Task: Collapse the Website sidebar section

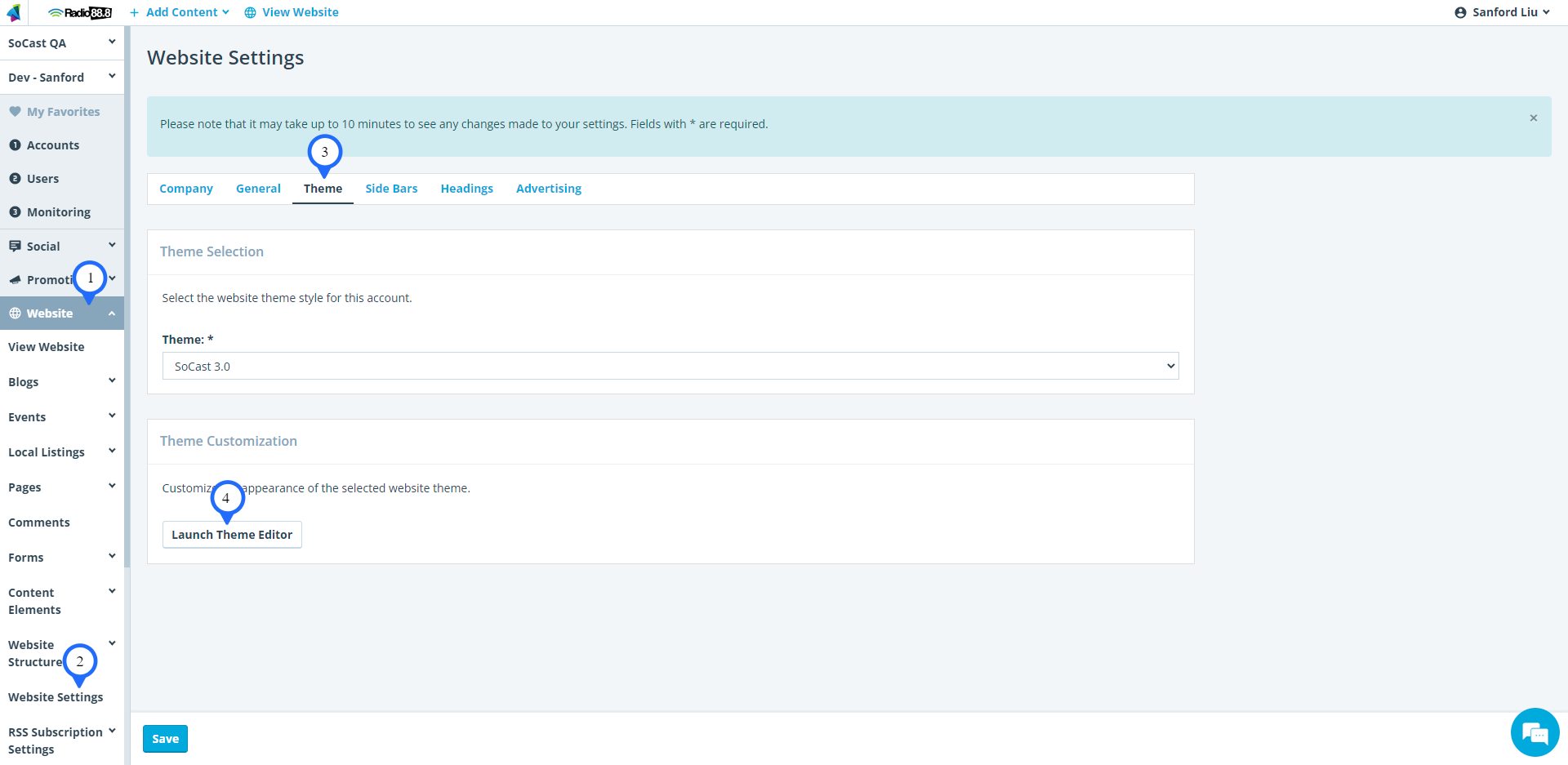Action: coord(111,314)
